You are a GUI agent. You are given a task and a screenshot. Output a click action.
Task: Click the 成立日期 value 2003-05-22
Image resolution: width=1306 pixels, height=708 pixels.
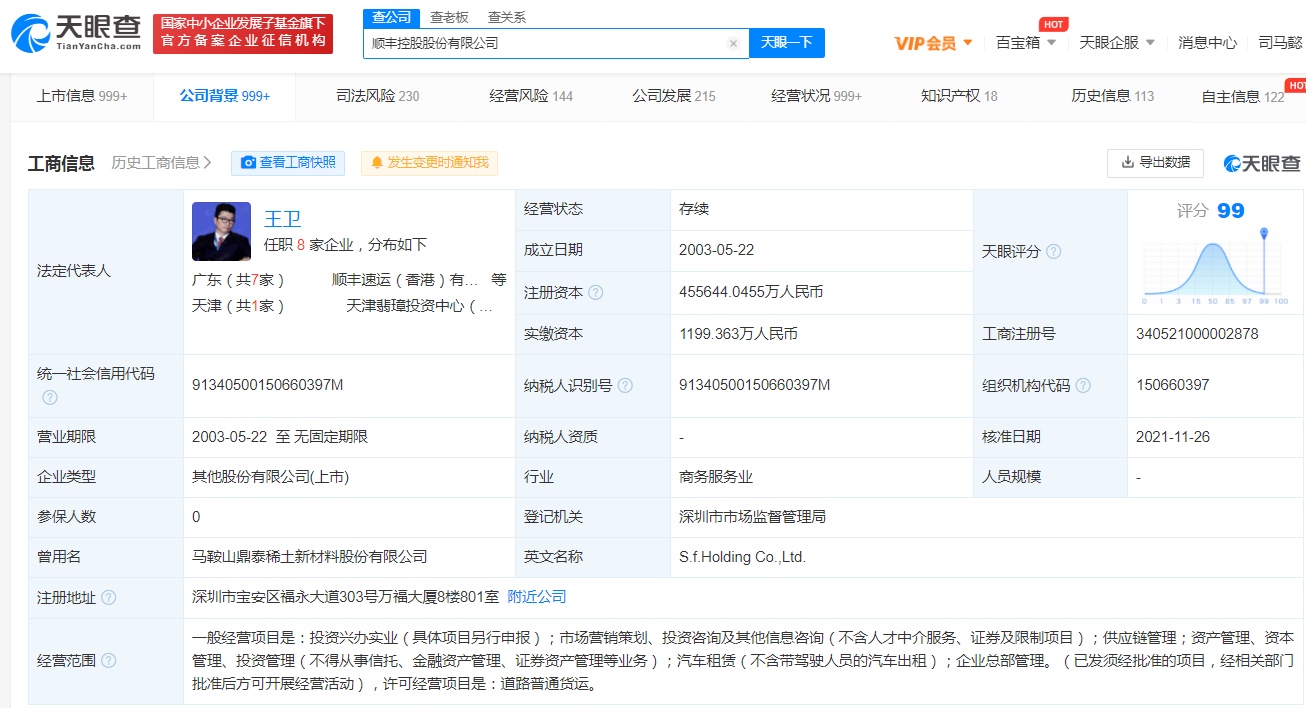point(715,250)
